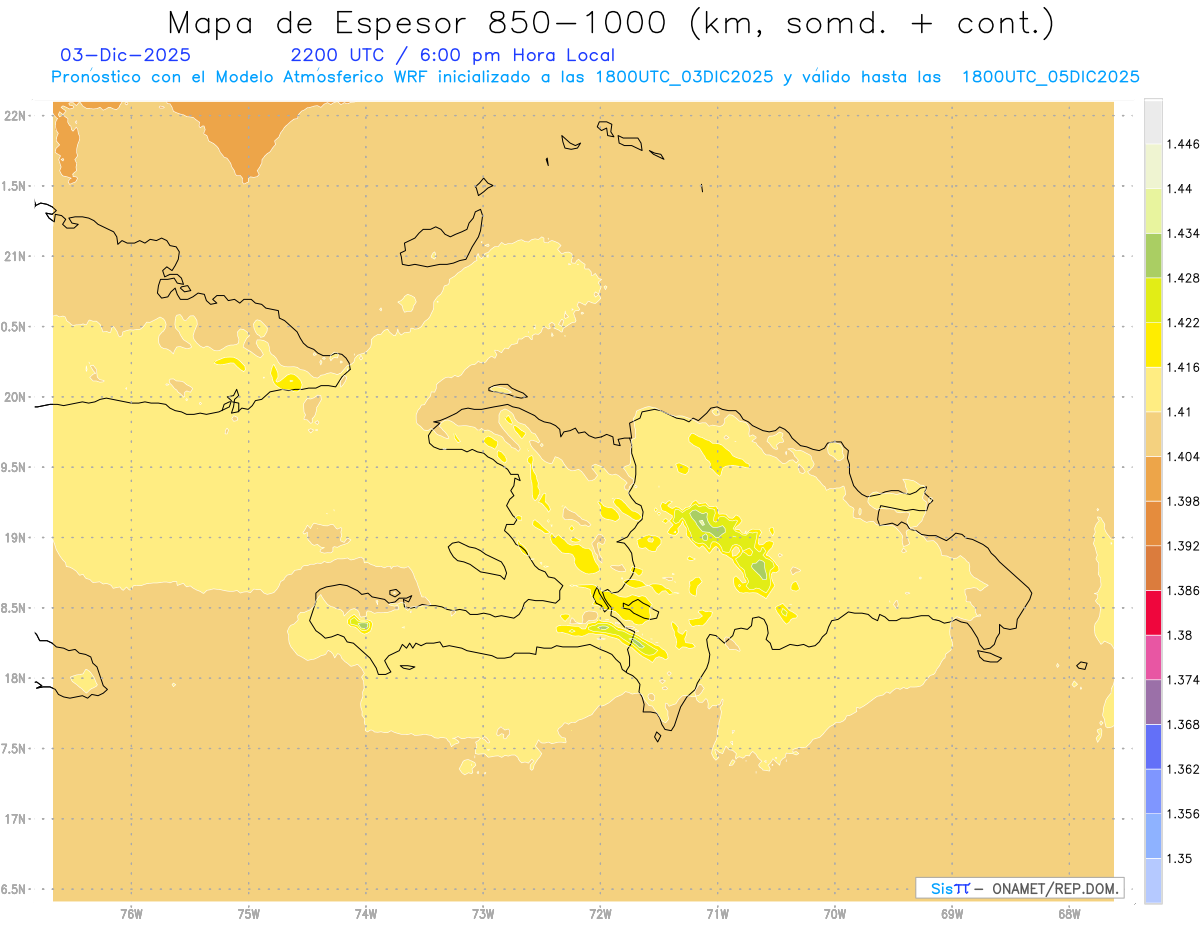
Task: Click the longitude label '71W'
Action: tap(717, 914)
